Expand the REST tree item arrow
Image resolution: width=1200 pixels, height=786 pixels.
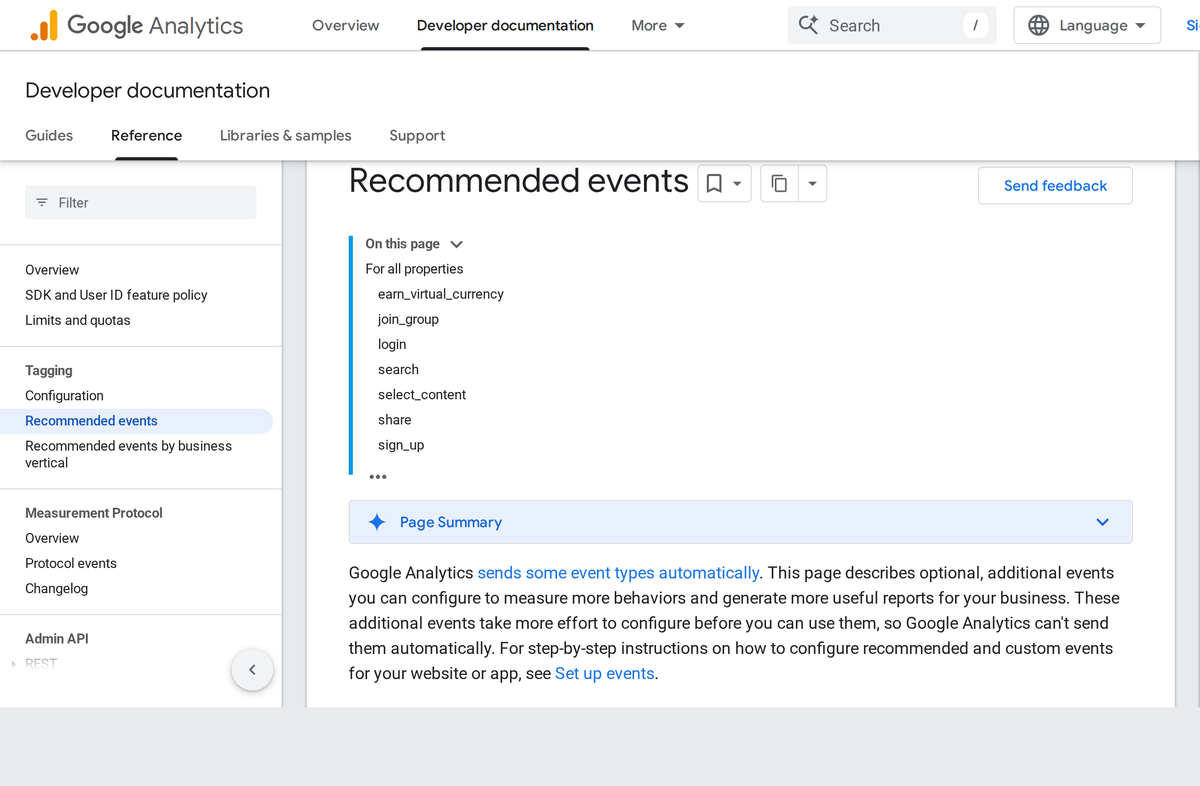[13, 664]
